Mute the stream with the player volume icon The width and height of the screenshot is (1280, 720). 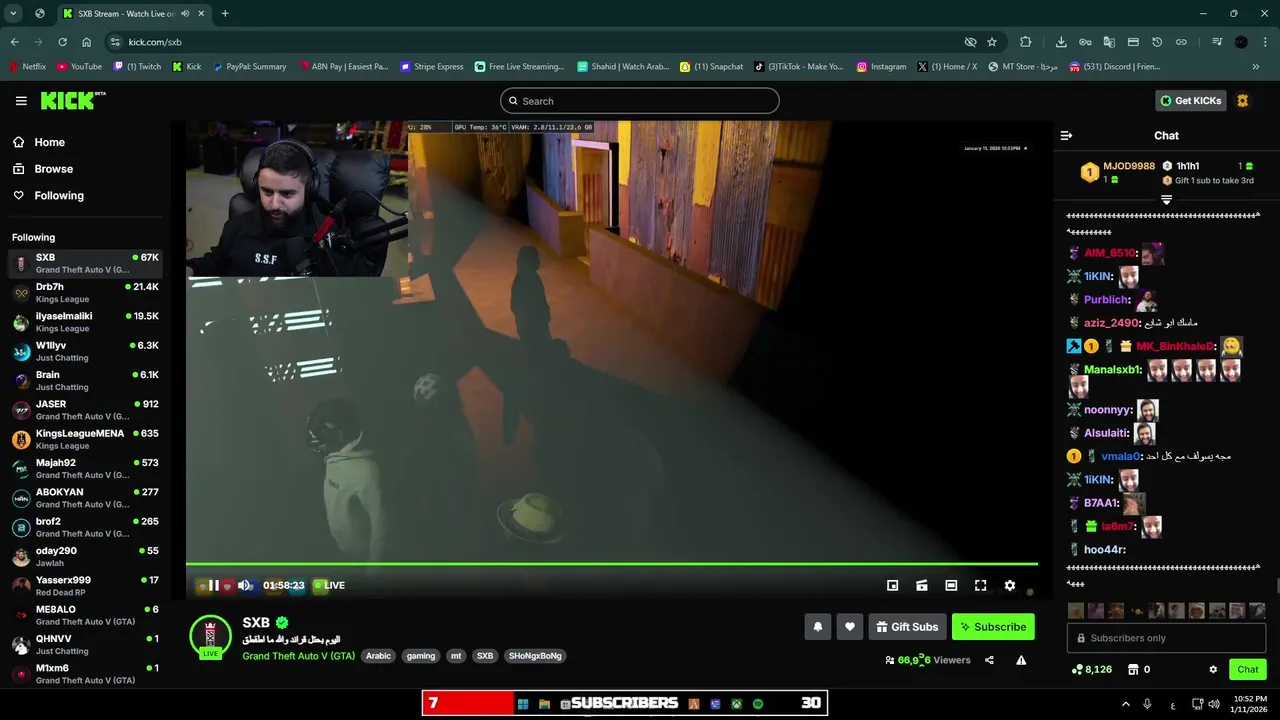[244, 586]
